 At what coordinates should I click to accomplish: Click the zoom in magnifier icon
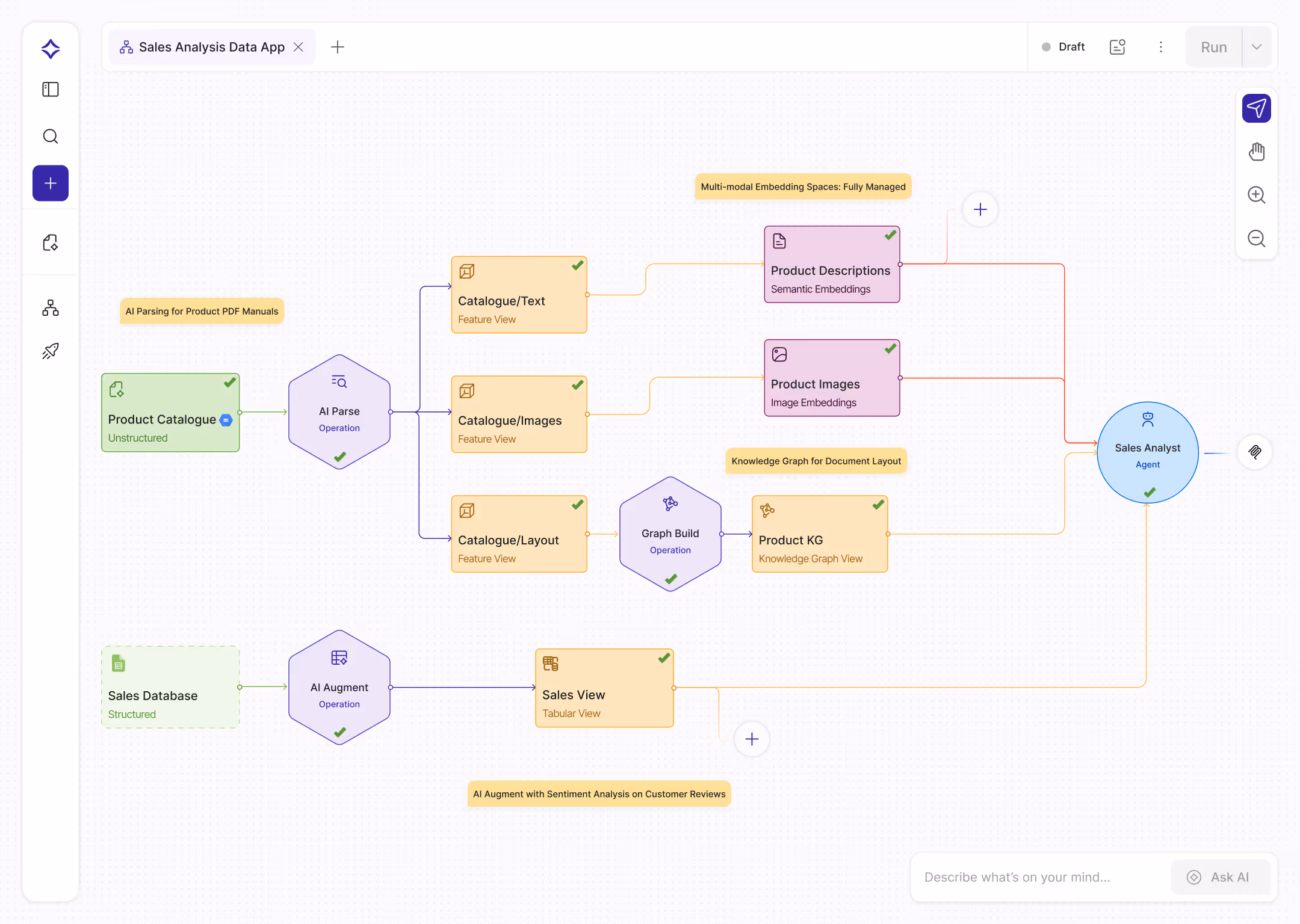coord(1257,195)
